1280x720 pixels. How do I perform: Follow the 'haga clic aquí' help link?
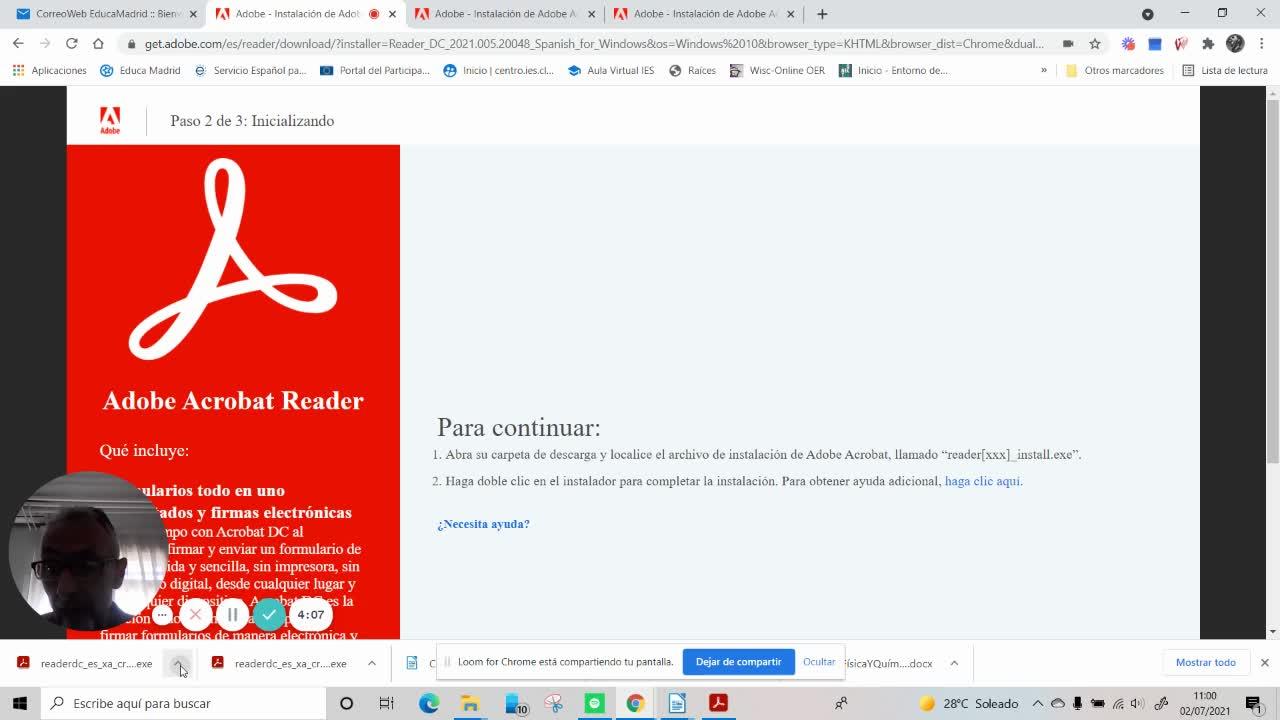982,481
